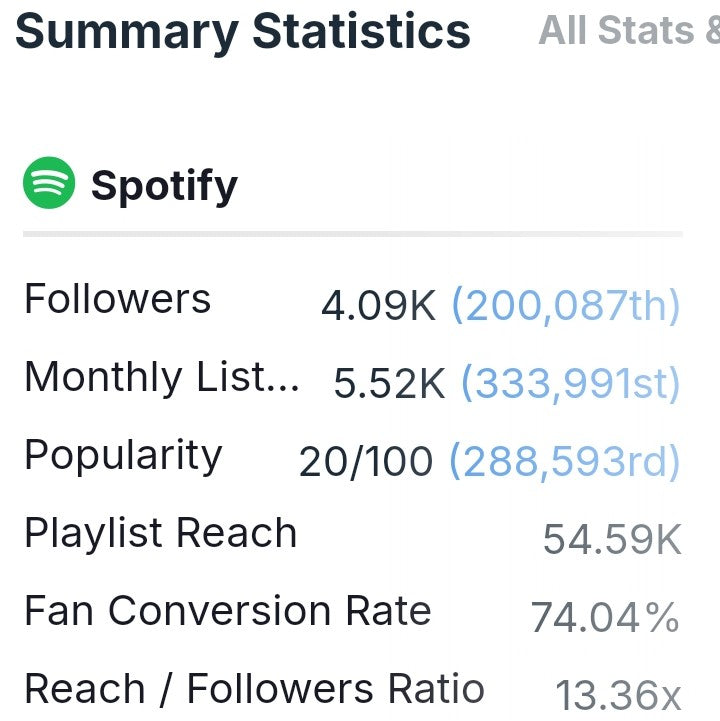Select the 13.36x ratio value
The width and height of the screenshot is (720, 721).
click(618, 695)
